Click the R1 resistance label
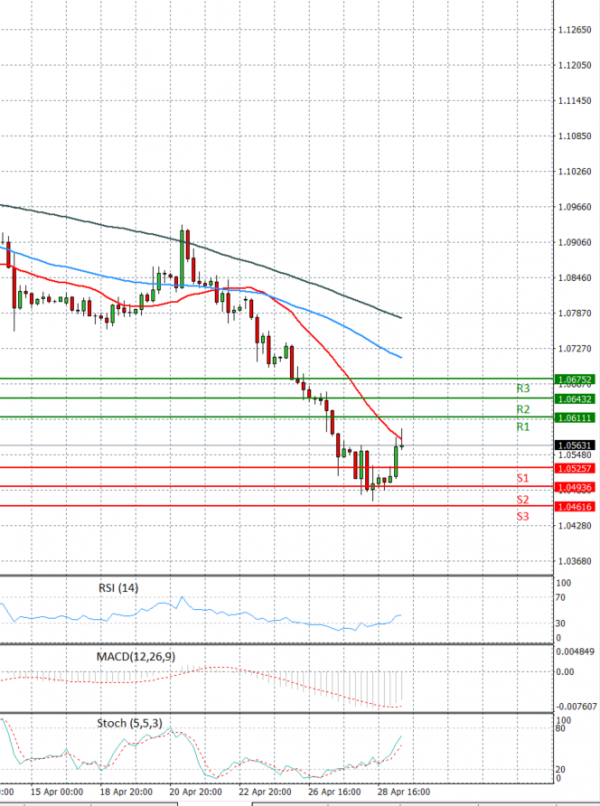Viewport: 600px width, 806px height. (522, 427)
